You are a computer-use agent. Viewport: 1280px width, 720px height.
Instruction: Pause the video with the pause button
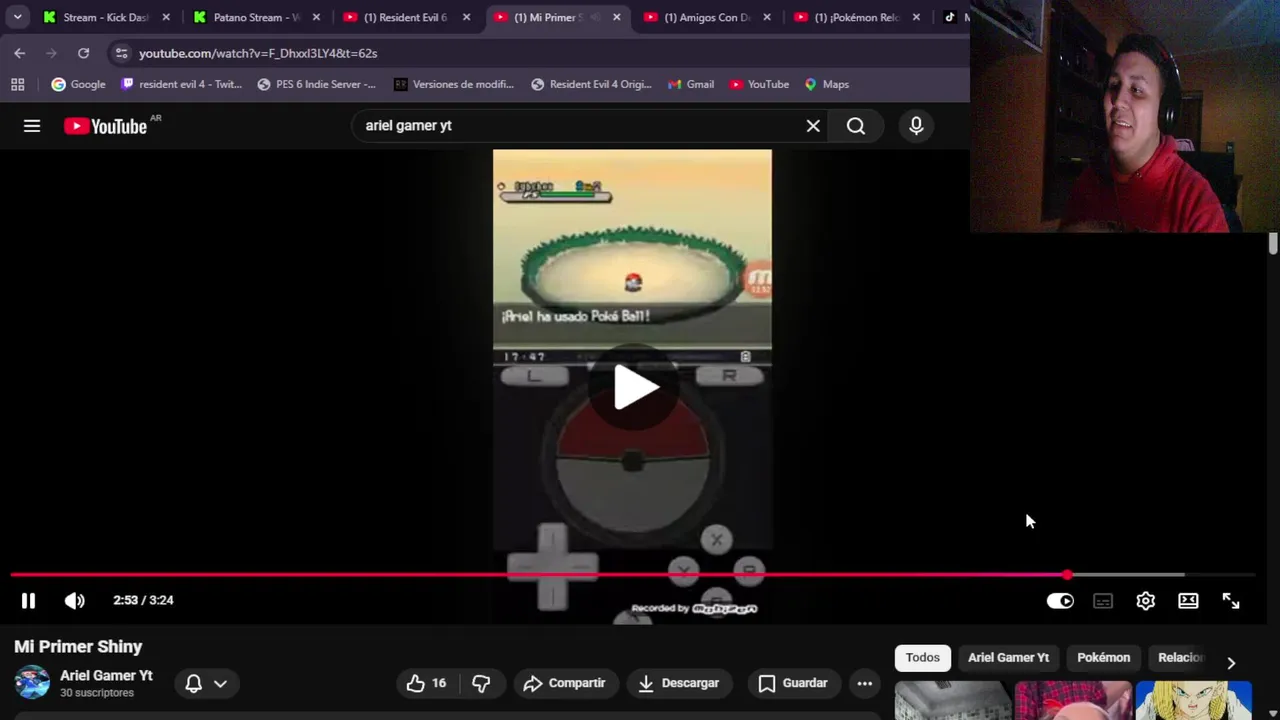point(28,600)
